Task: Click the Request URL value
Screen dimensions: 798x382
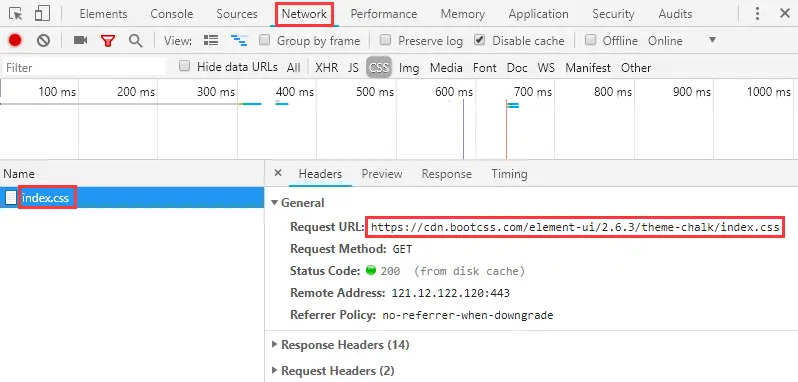Action: point(575,227)
